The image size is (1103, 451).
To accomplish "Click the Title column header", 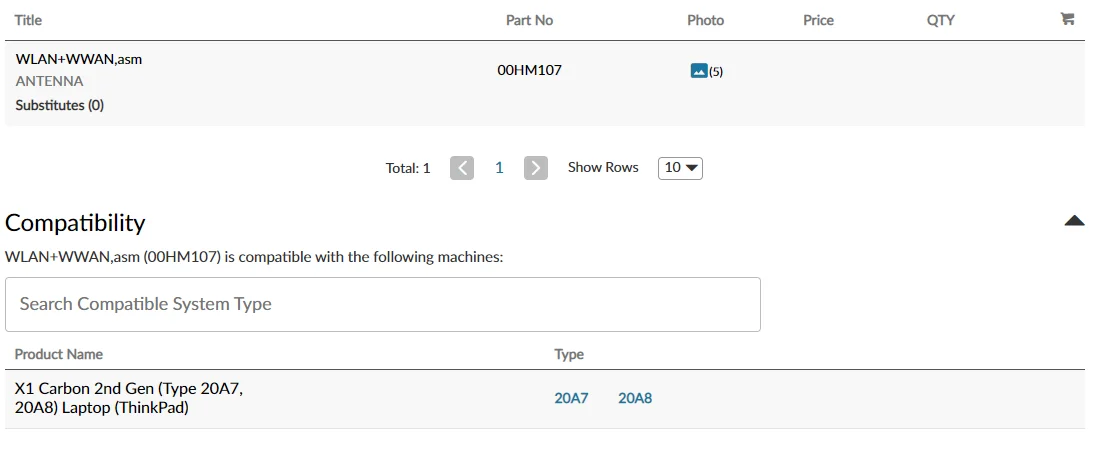I will pyautogui.click(x=29, y=20).
